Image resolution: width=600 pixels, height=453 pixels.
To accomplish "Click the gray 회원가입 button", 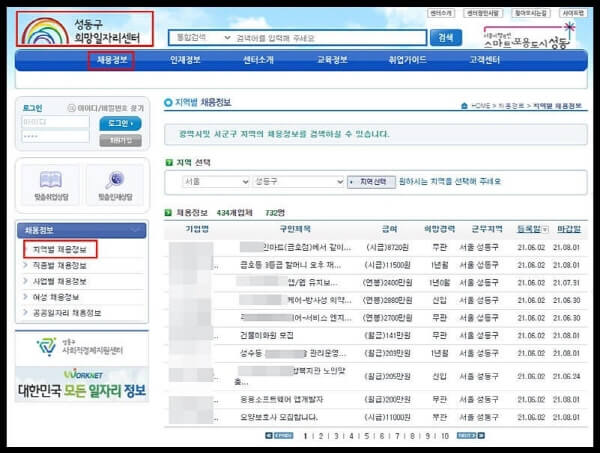I will click(x=120, y=140).
